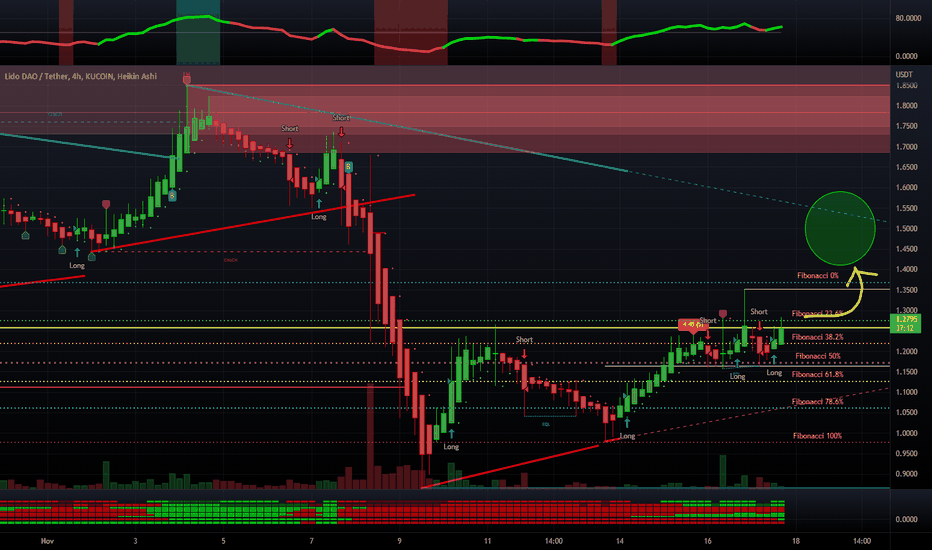932x550 pixels.
Task: Click the red pin marker above Nov 16 candles
Action: point(723,313)
